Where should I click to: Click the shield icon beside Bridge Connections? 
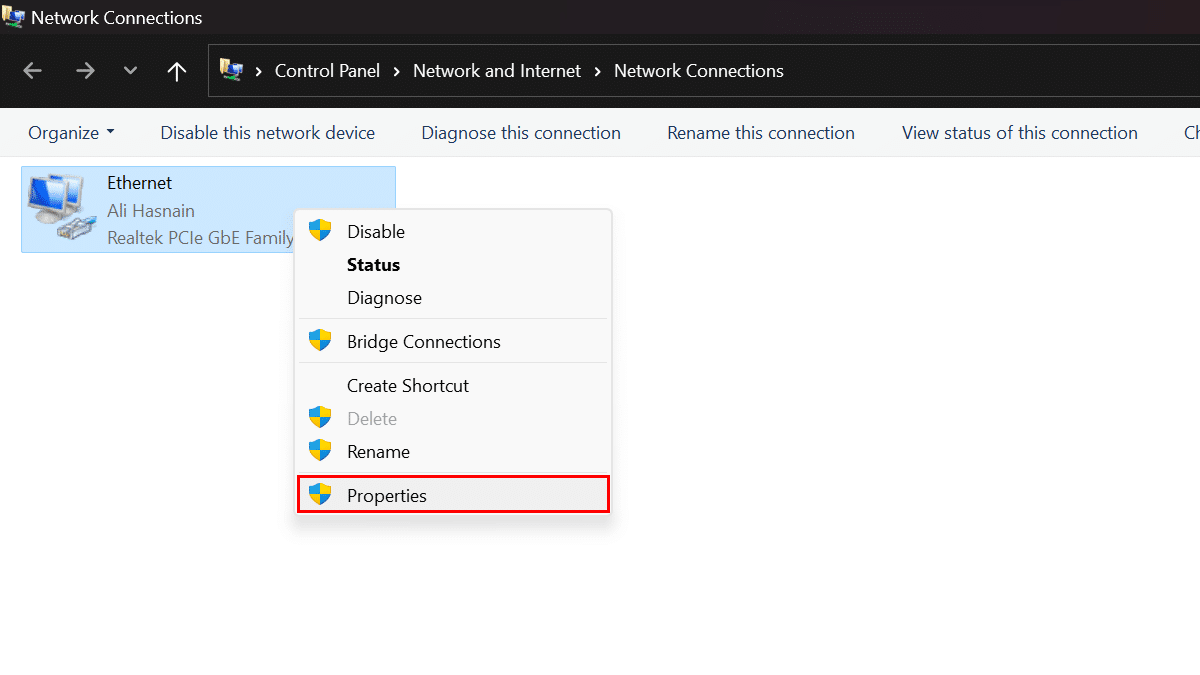[320, 341]
